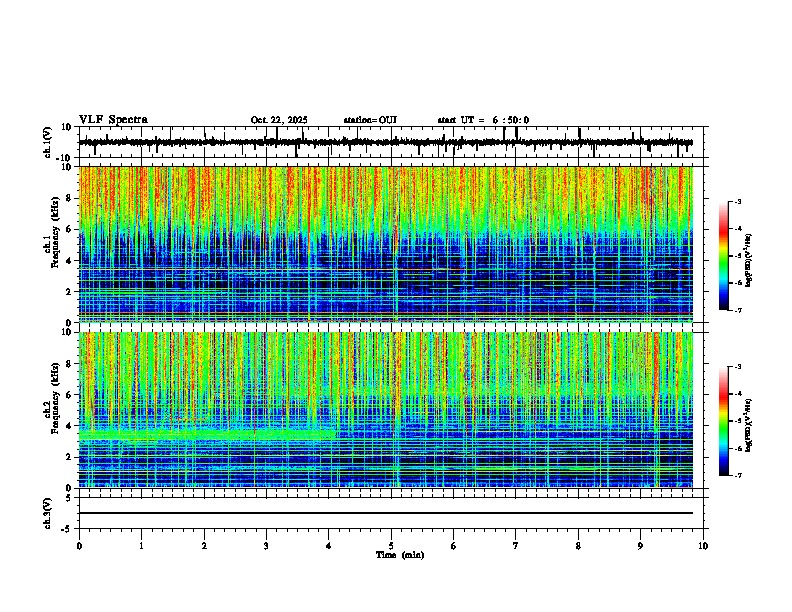Image resolution: width=792 pixels, height=612 pixels.
Task: Click time axis tick label '5'
Action: 391,546
